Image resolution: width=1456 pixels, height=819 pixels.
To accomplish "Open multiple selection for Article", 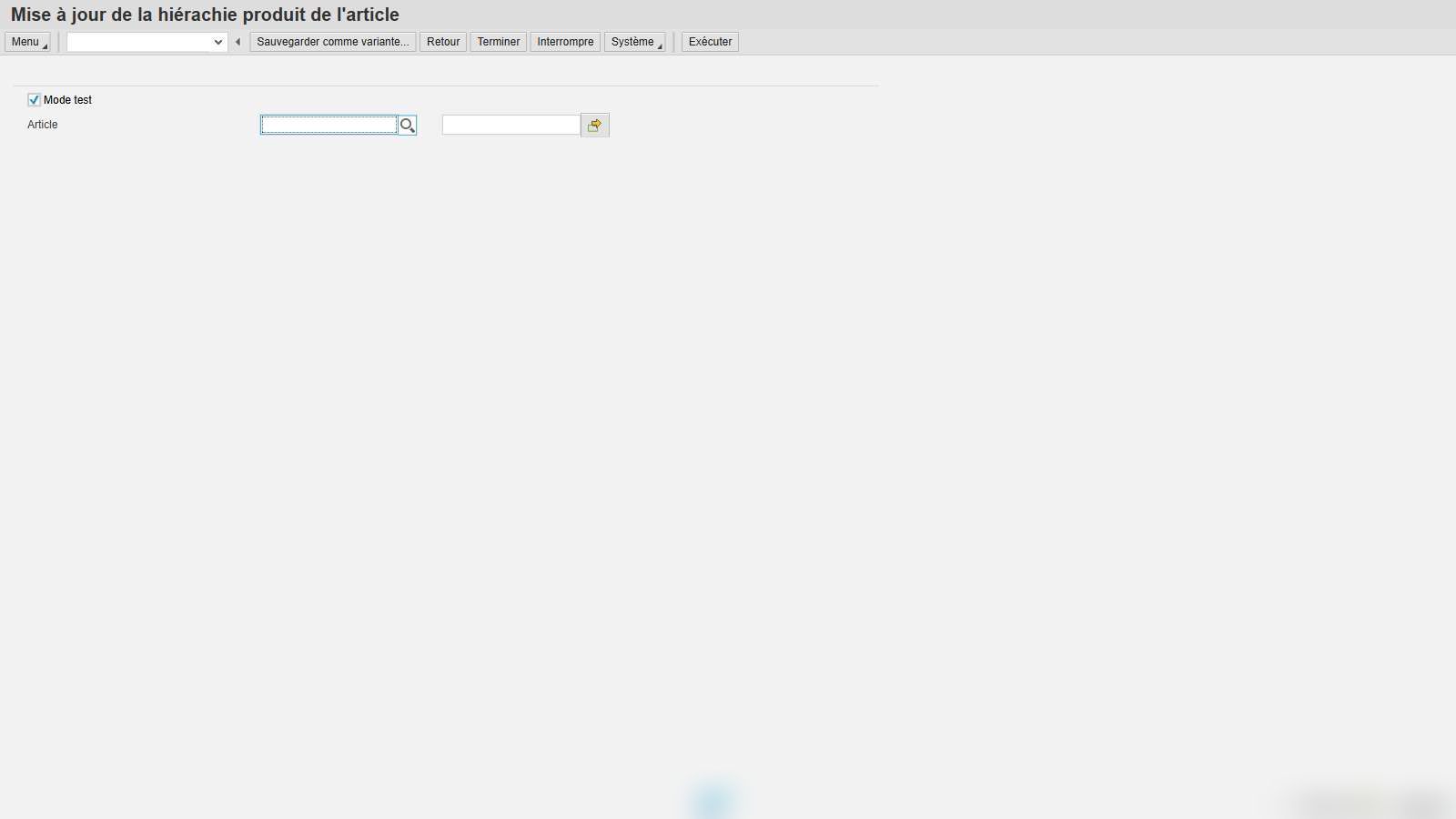I will tap(595, 126).
